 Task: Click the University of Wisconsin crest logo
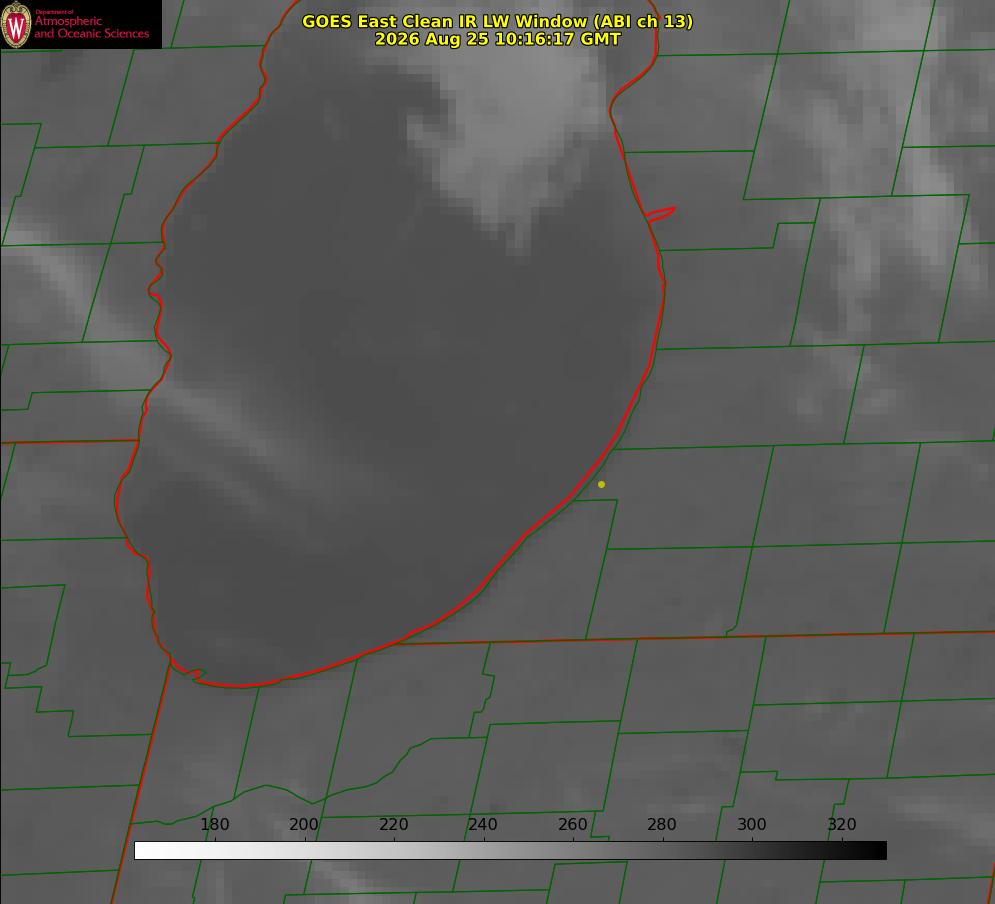(16, 25)
